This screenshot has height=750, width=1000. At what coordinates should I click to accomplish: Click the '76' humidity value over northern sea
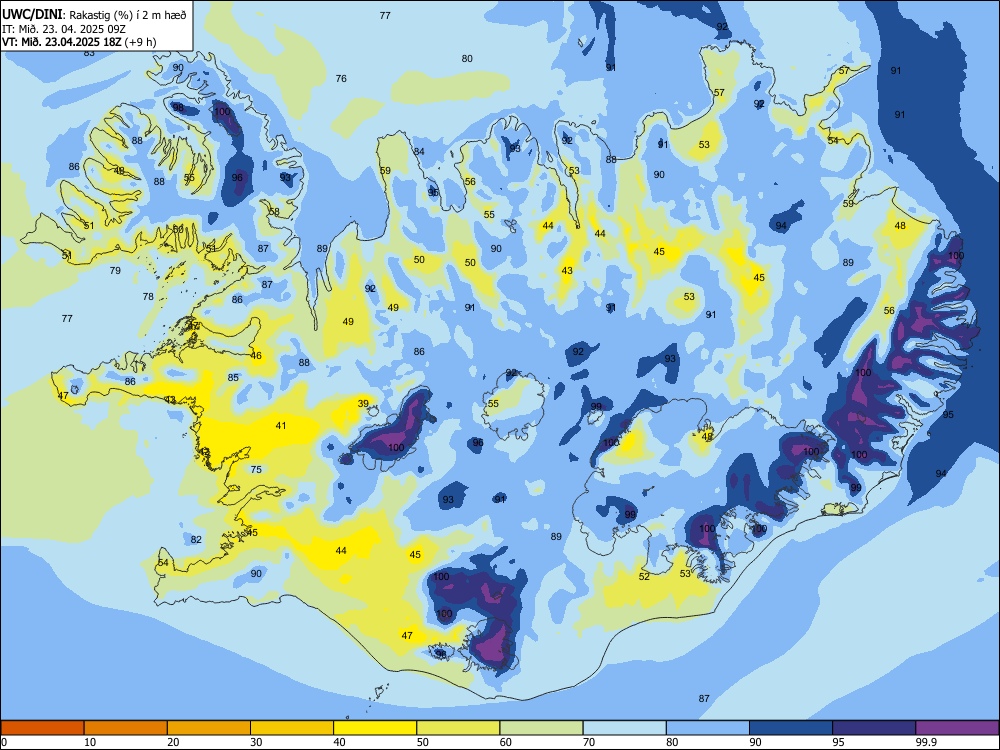pos(341,78)
